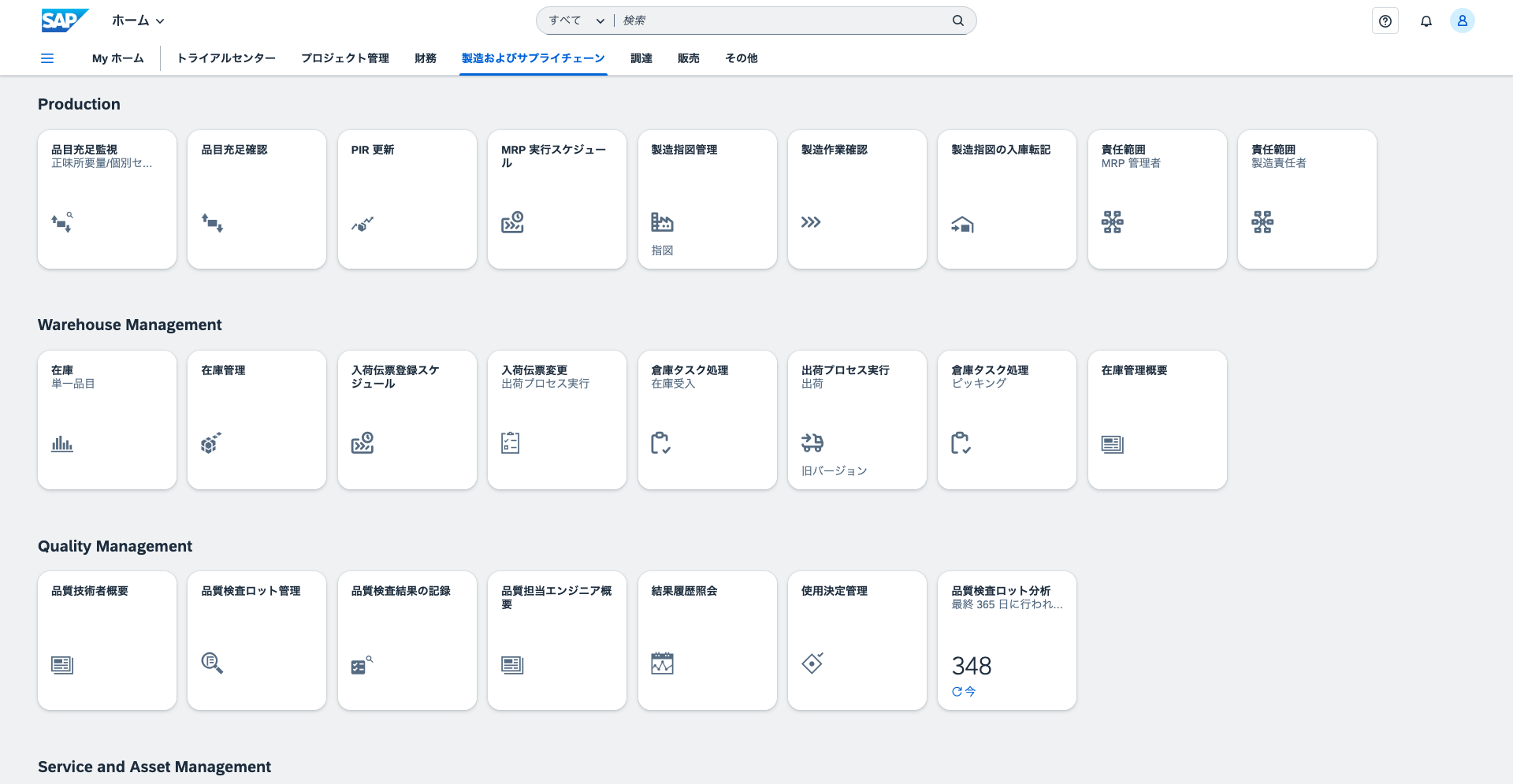Switch to the 販売 tab
This screenshot has height=784, width=1513.
tap(689, 58)
